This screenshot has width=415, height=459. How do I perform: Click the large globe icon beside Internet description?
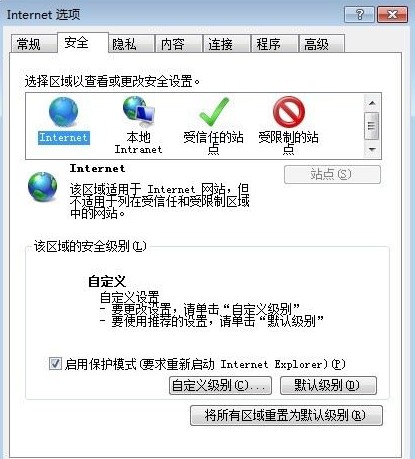click(42, 186)
